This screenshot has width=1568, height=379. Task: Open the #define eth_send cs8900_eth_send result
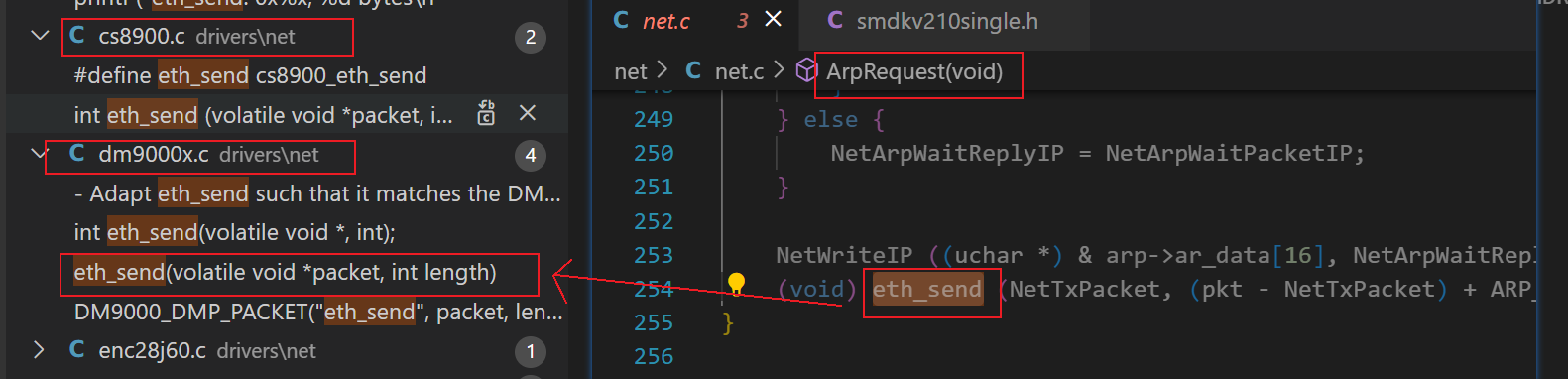click(250, 75)
